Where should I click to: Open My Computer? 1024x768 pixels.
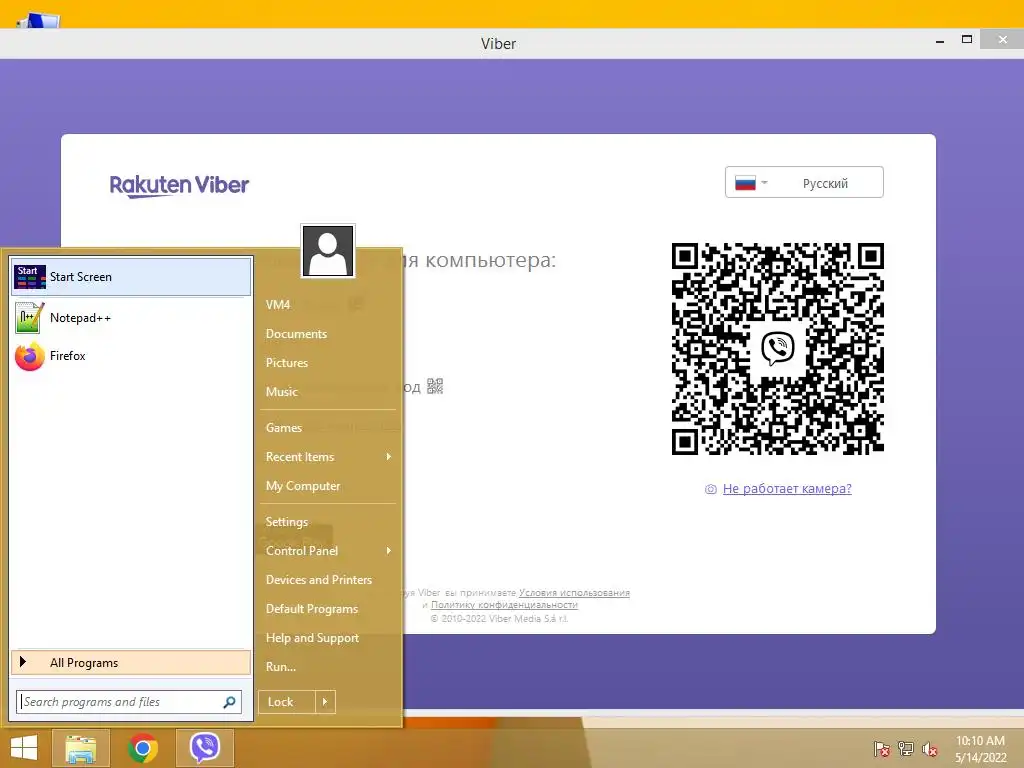tap(303, 486)
